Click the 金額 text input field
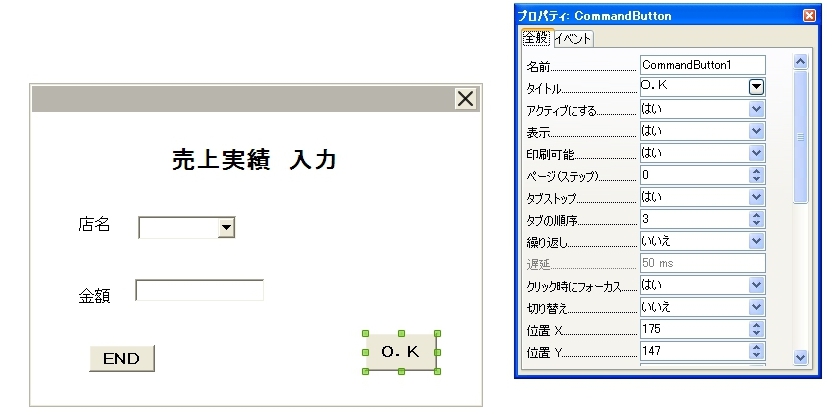This screenshot has width=839, height=415. [x=199, y=291]
